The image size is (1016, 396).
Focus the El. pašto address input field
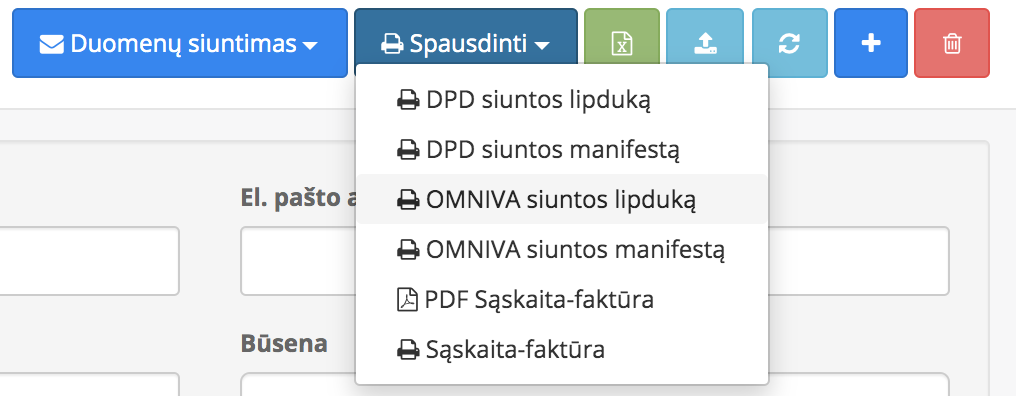[x=594, y=261]
